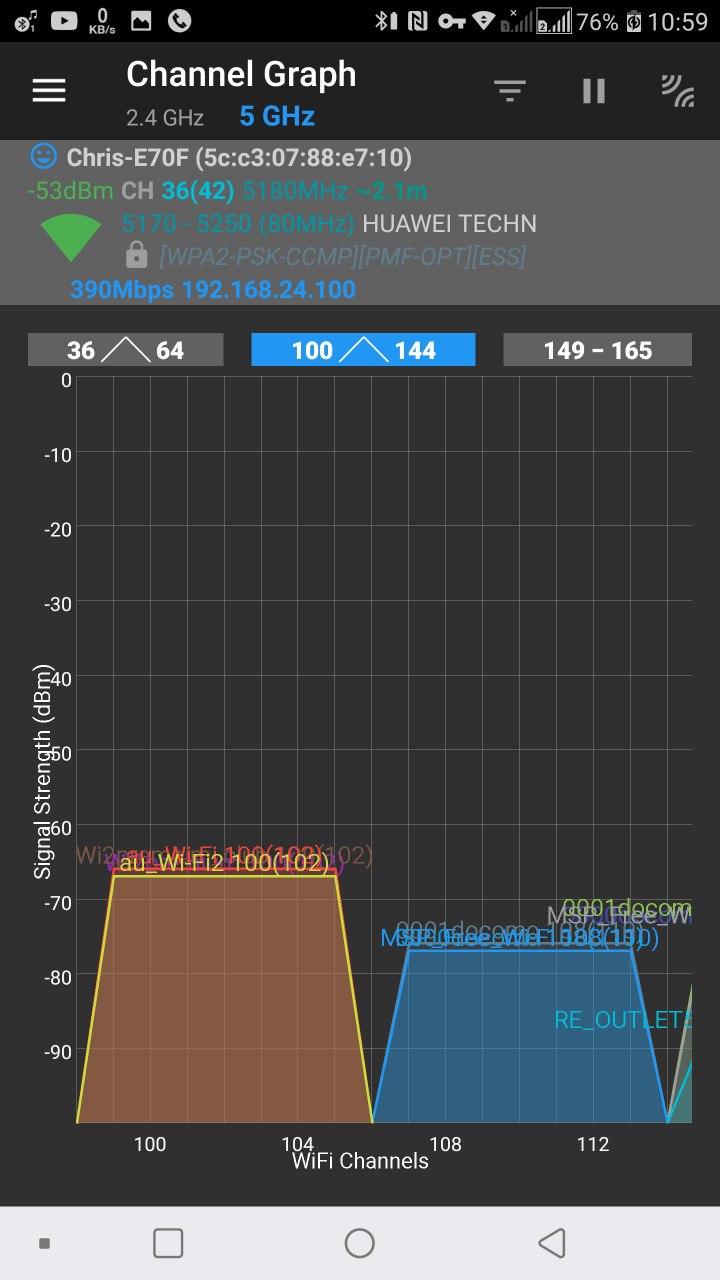Tap the brown au_Wi-Fi2 signal trapezoid

click(224, 1000)
